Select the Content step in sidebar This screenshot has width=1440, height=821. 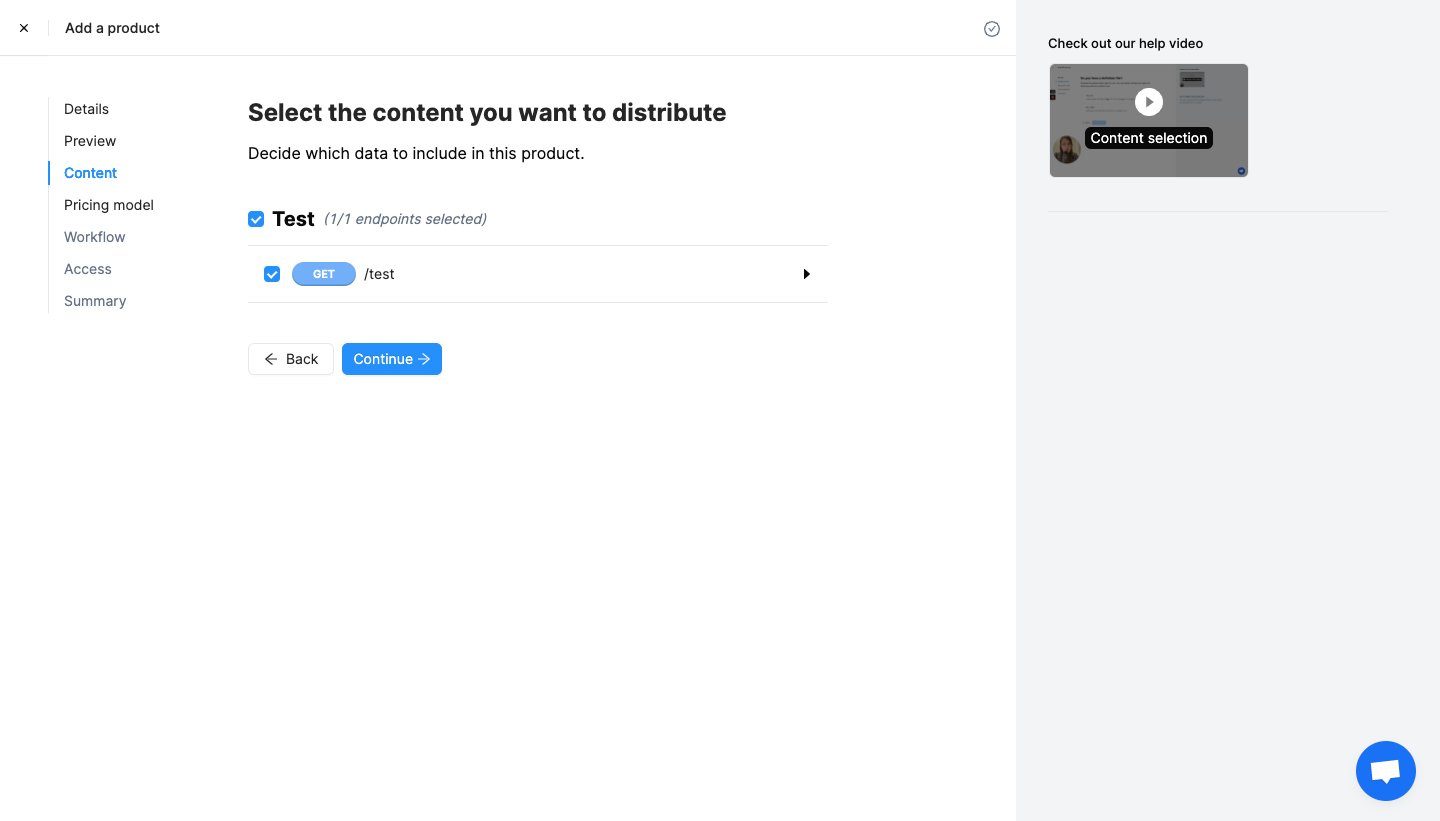[x=90, y=173]
